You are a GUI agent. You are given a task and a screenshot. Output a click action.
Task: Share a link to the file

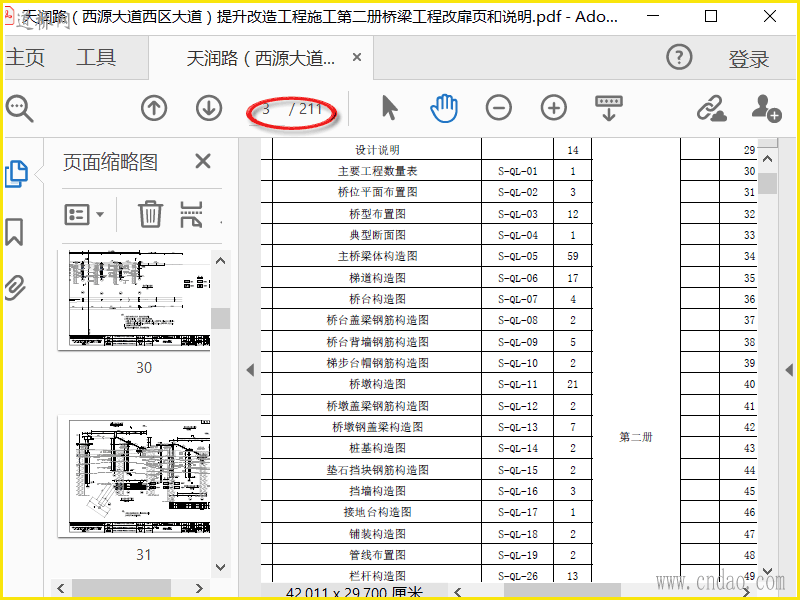point(712,108)
